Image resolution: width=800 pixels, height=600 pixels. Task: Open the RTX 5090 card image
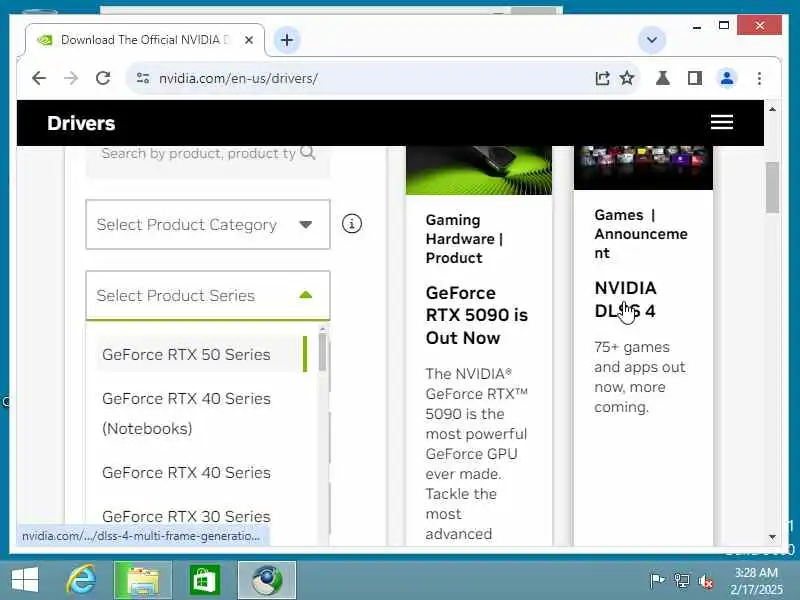(479, 170)
